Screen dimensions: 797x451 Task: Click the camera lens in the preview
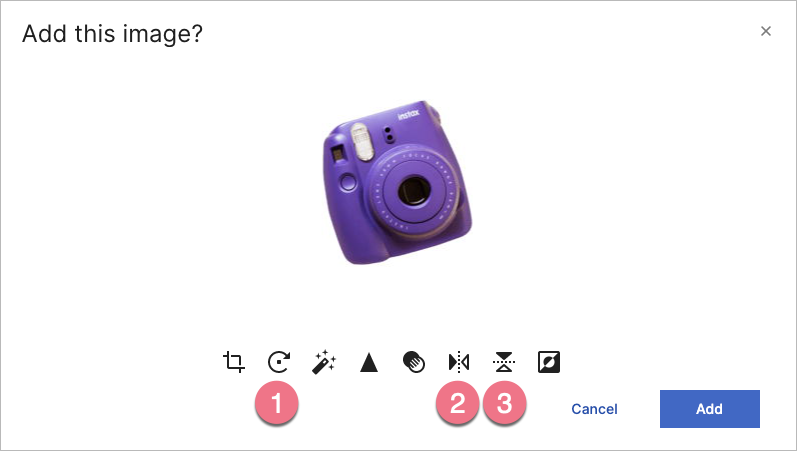[x=414, y=192]
